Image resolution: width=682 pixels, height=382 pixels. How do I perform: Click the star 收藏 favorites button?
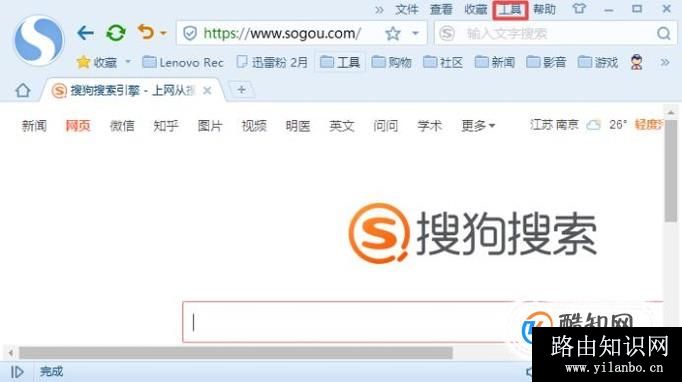[x=97, y=63]
